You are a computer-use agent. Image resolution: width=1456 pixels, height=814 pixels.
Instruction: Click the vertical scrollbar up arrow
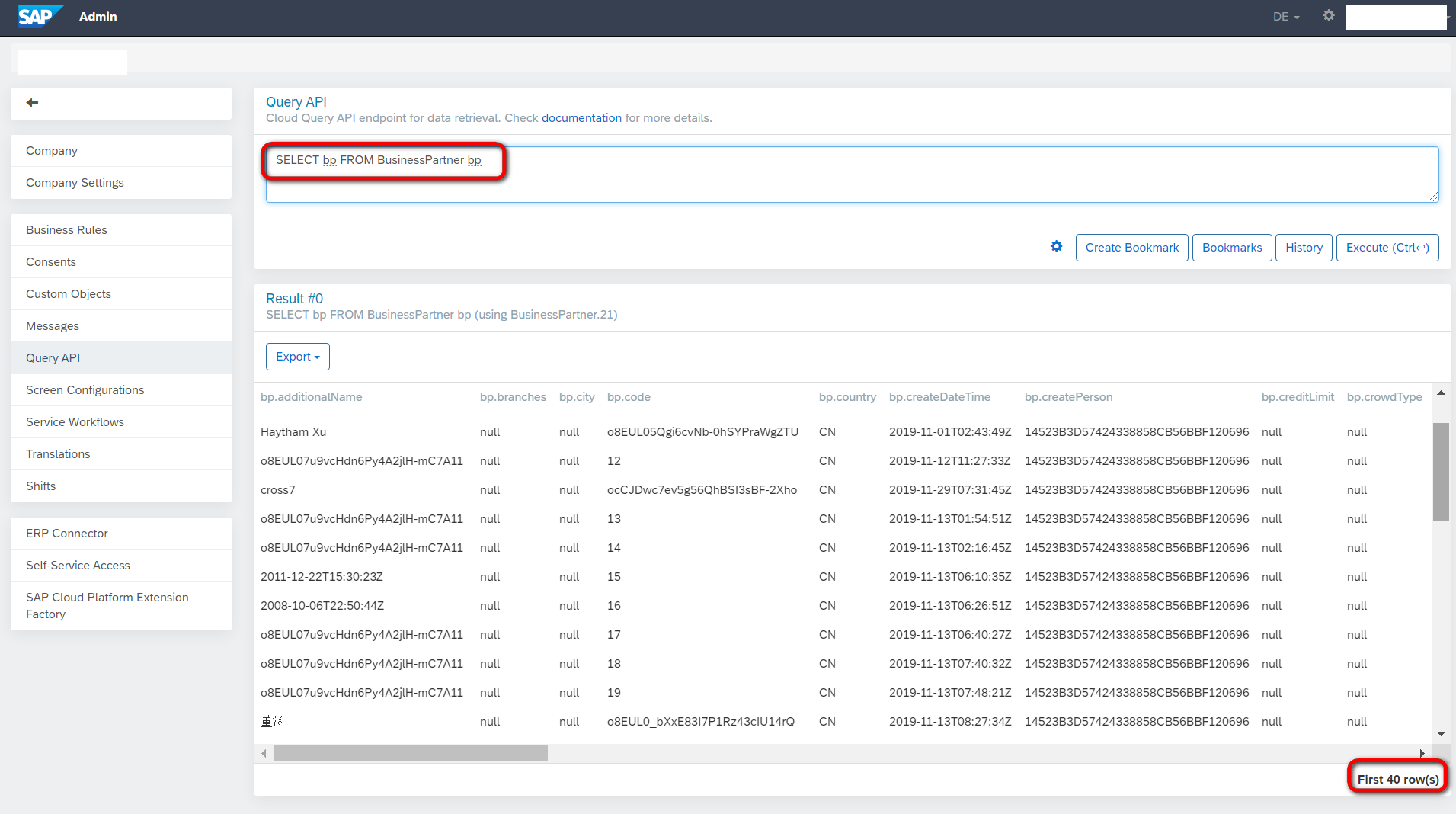click(1441, 393)
